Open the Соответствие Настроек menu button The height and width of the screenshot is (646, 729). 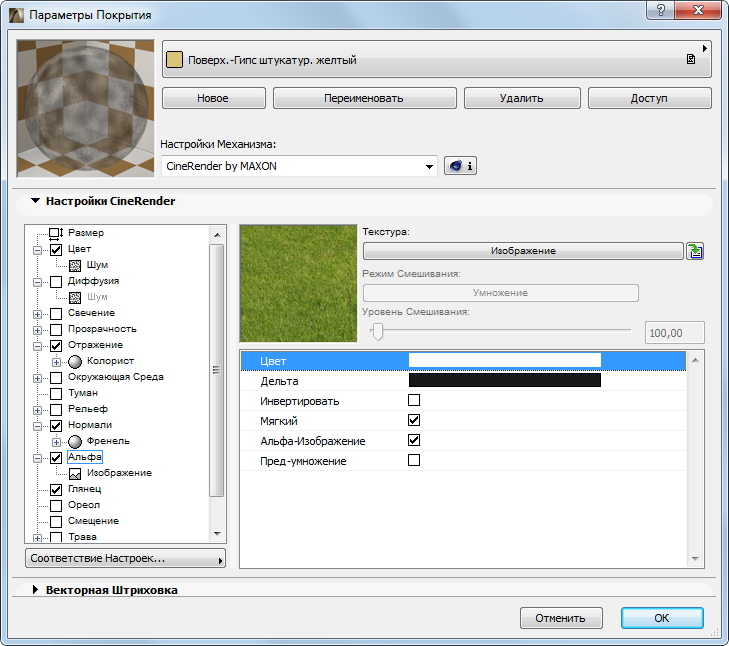(x=126, y=558)
